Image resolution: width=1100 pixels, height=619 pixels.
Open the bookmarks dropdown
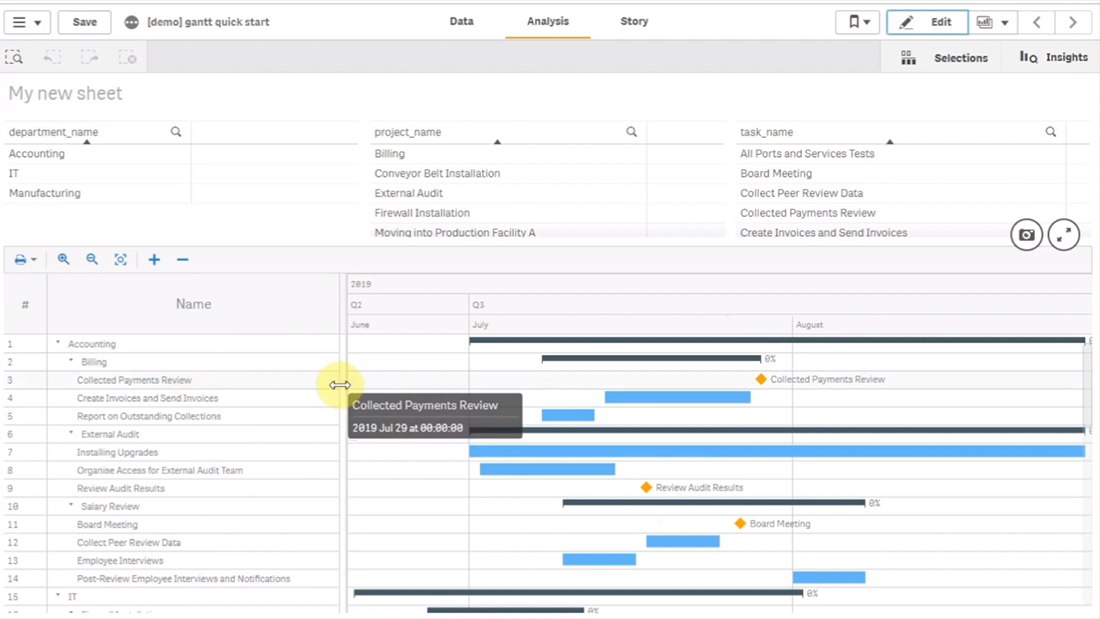coord(857,22)
